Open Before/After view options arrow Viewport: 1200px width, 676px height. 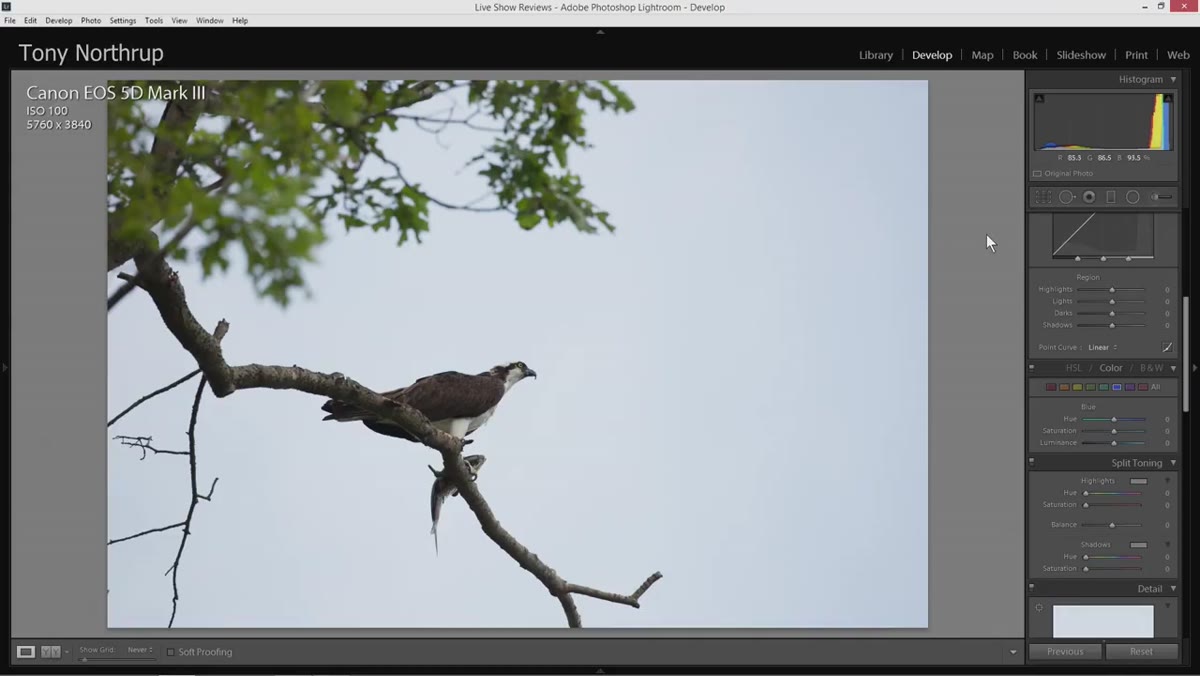(x=67, y=652)
